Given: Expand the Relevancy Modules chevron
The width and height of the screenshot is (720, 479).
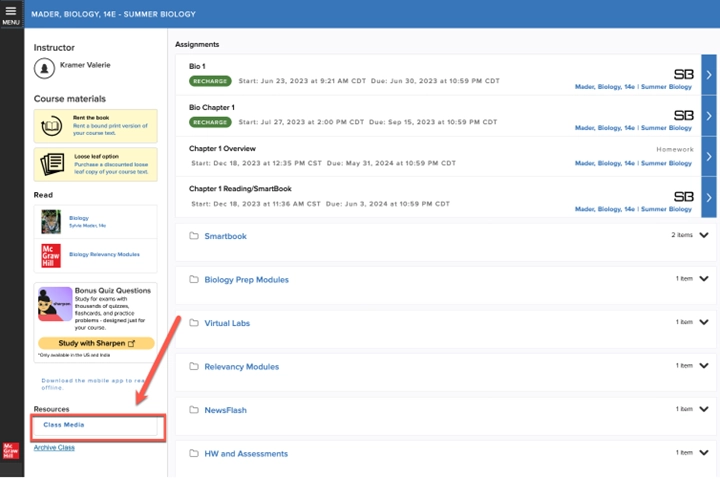Looking at the screenshot, I should coord(703,366).
